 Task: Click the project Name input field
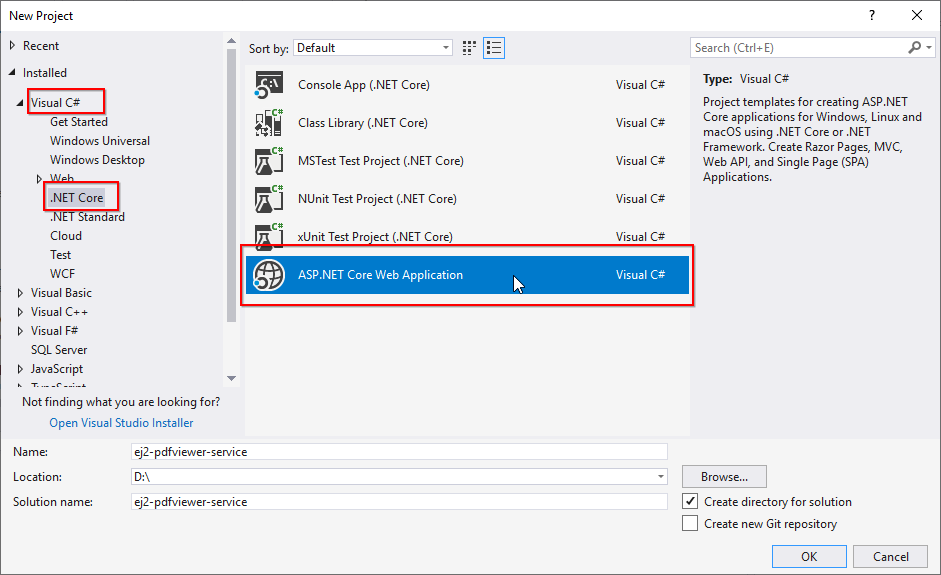point(398,452)
